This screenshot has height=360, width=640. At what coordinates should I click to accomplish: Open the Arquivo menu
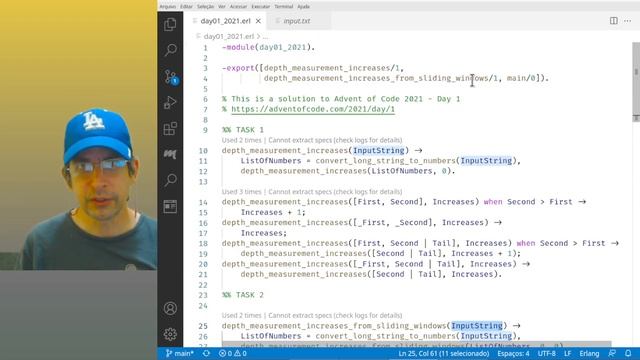click(x=167, y=7)
